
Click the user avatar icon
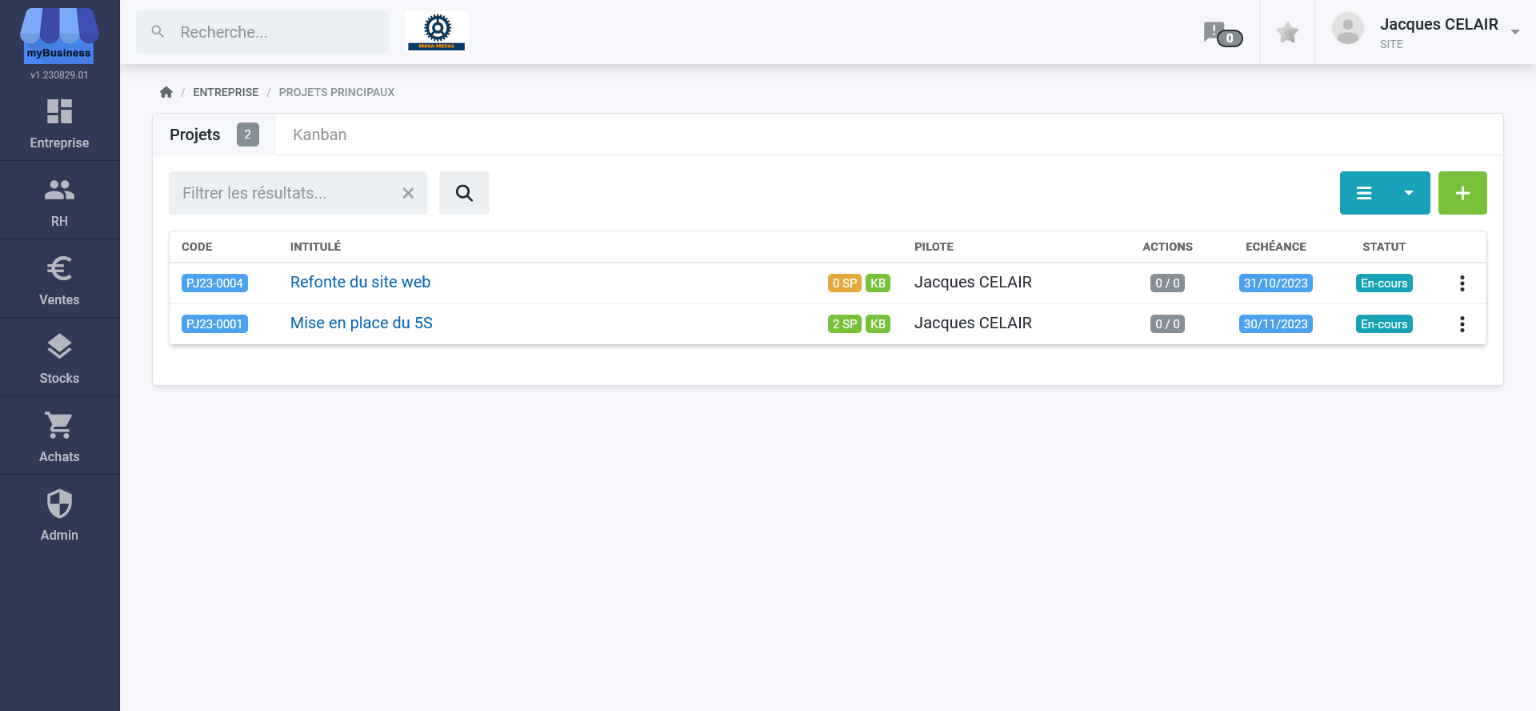[1348, 29]
